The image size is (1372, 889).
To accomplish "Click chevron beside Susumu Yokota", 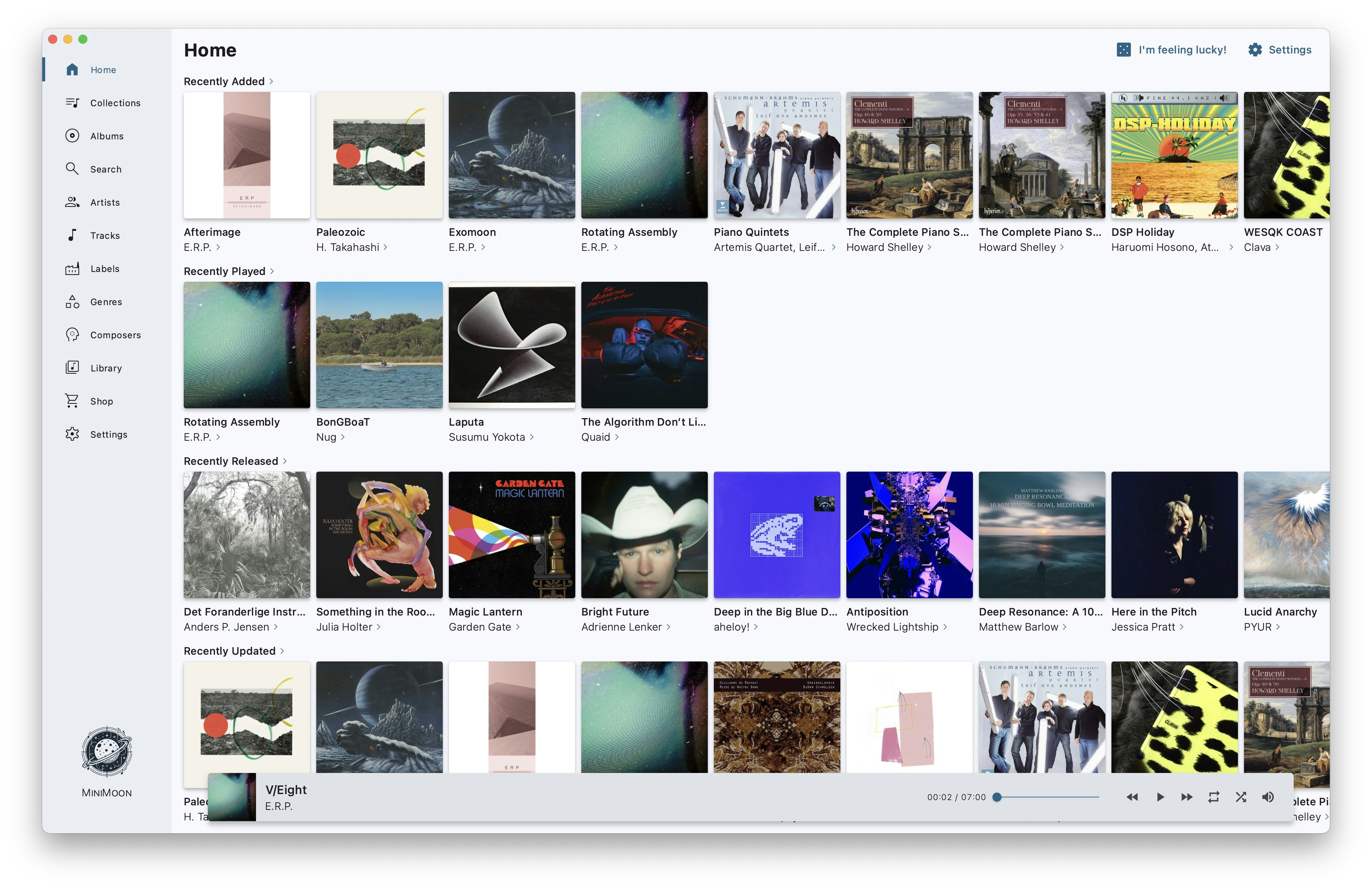I will (532, 437).
